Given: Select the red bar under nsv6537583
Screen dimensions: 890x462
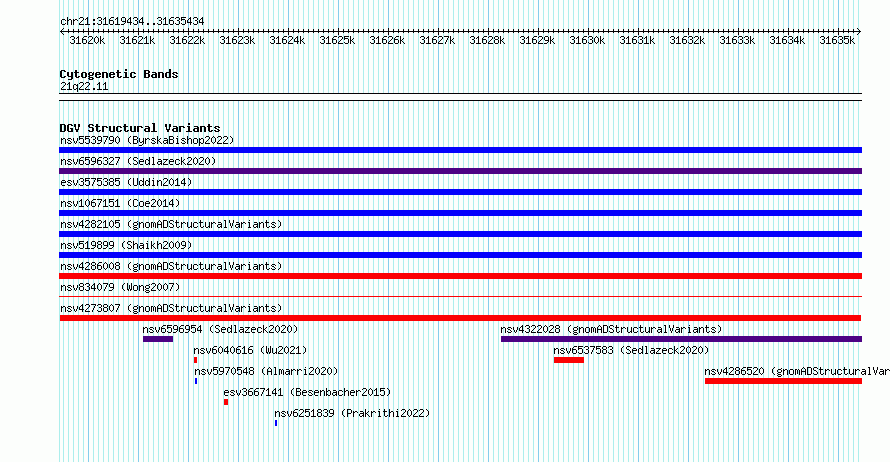Looking at the screenshot, I should click(x=569, y=360).
